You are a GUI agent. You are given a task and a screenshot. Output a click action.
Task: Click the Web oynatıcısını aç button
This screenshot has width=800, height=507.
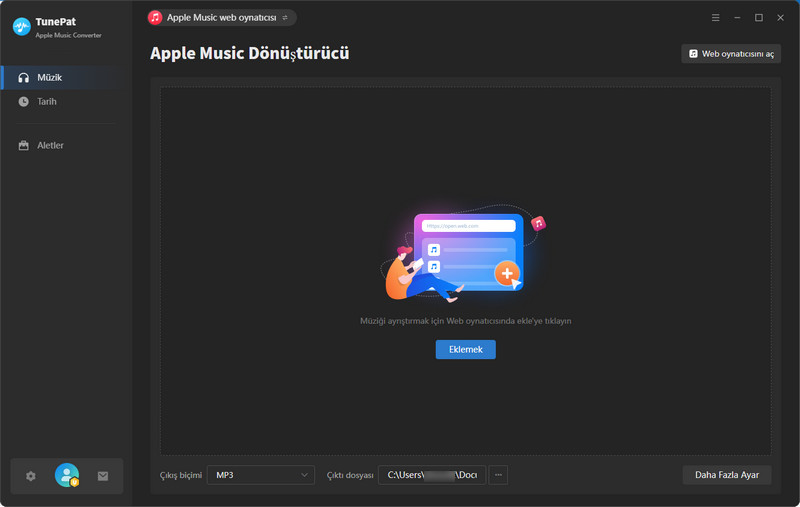tap(730, 54)
